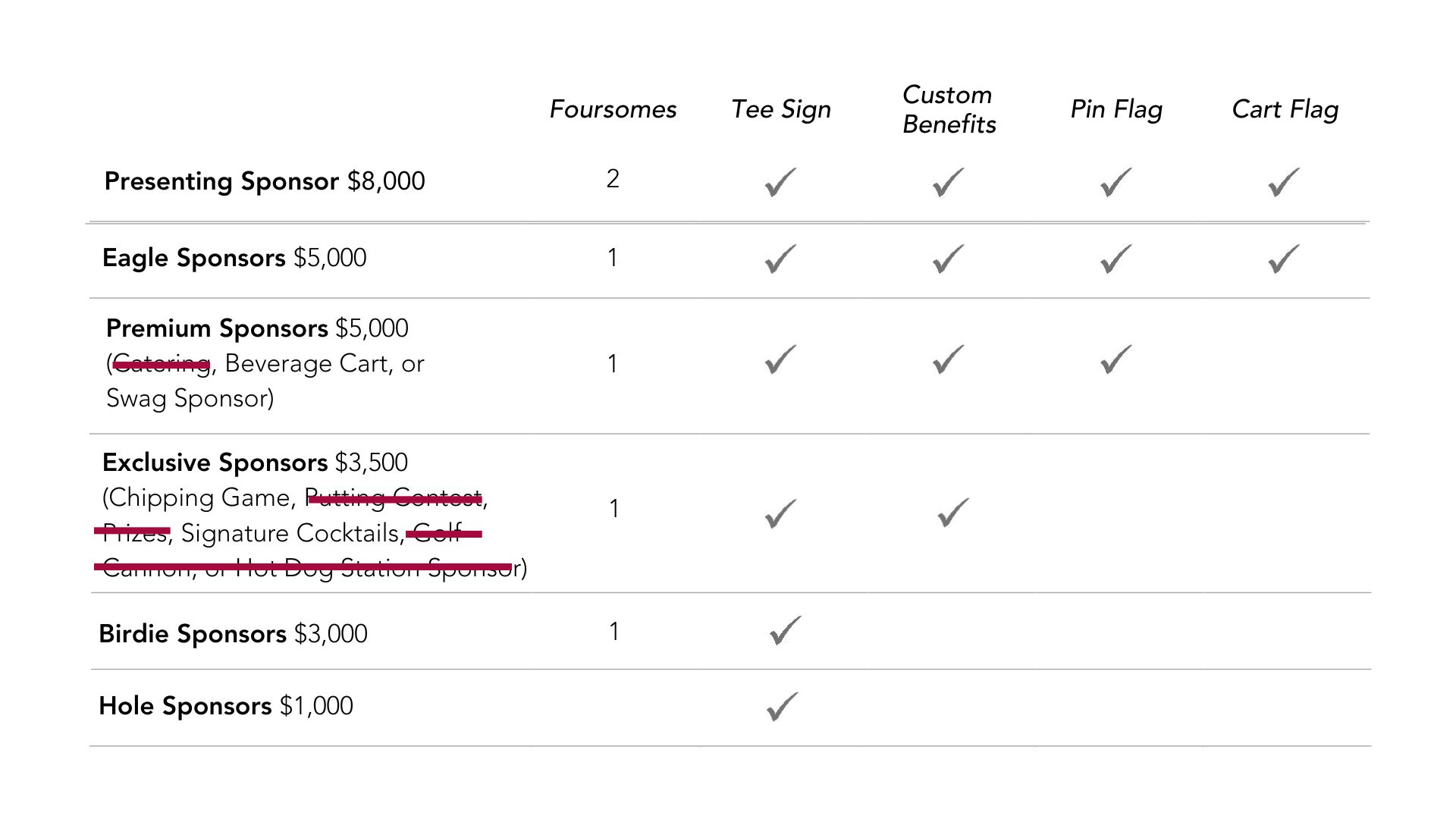The height and width of the screenshot is (819, 1456).
Task: Click the Birdie Sponsors $3,000 label
Action: point(233,633)
